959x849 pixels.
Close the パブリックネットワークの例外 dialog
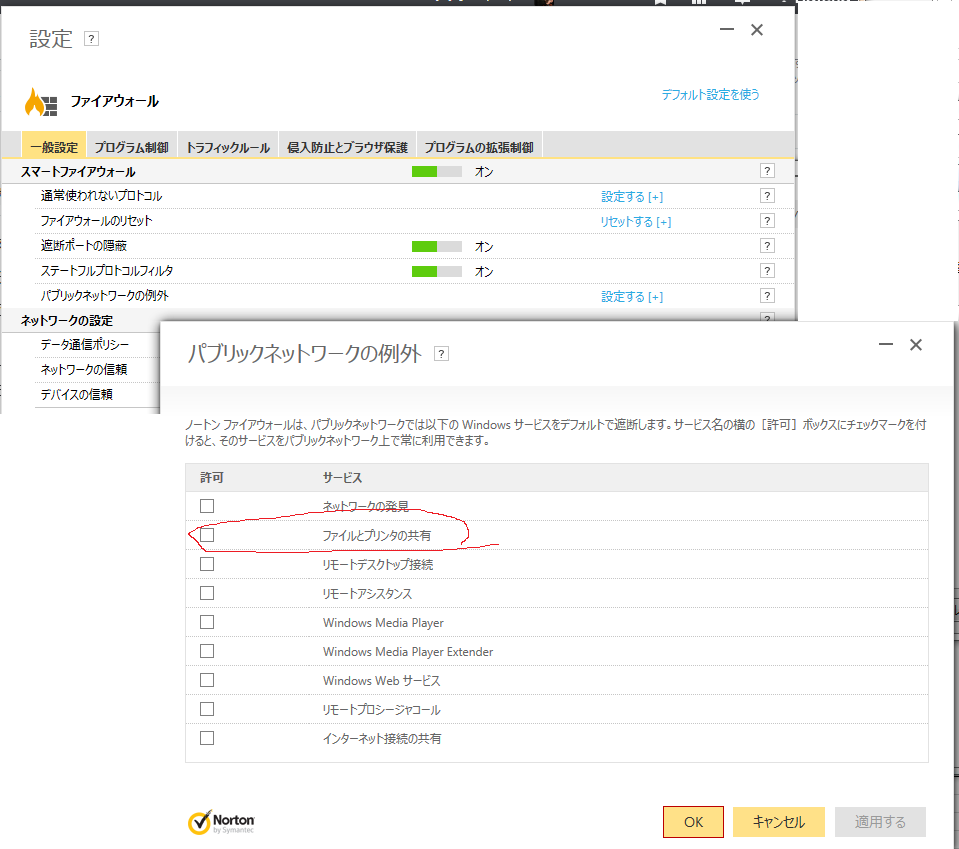coord(916,344)
